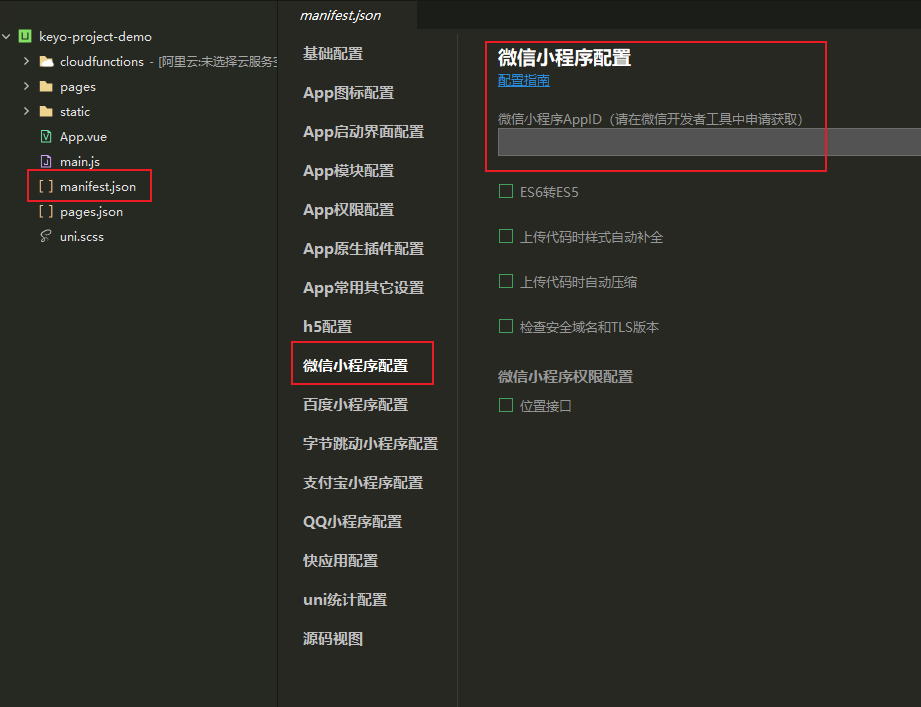Expand the pages folder arrow
Image resolution: width=921 pixels, height=707 pixels.
pos(26,86)
